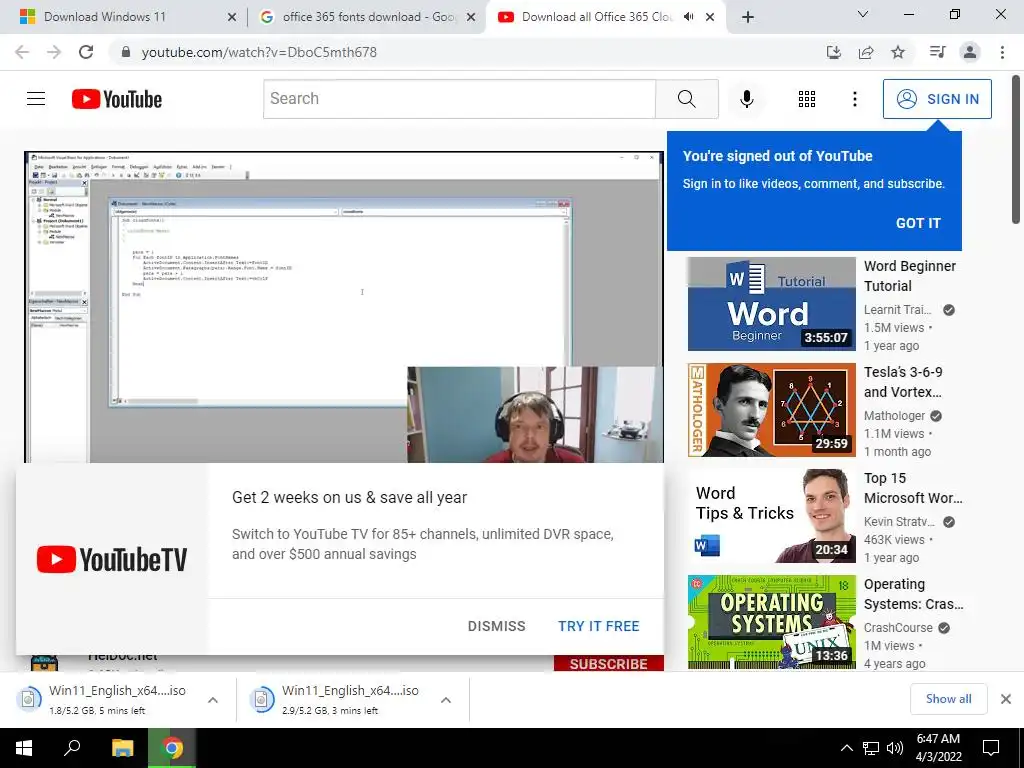
Task: Open the taskbar clock showing 6:47 AM
Action: (938, 748)
